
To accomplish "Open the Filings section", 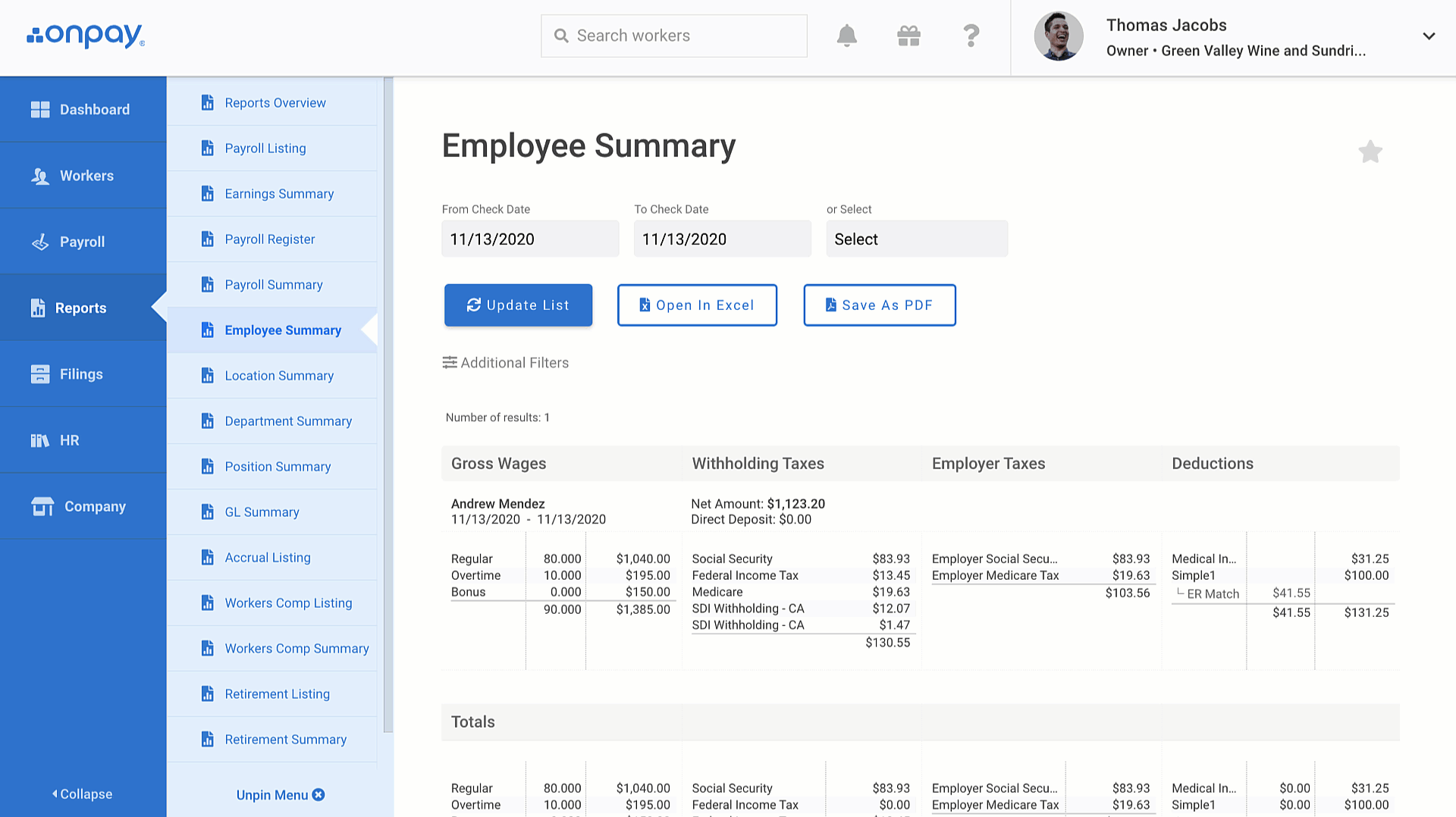I will [83, 374].
